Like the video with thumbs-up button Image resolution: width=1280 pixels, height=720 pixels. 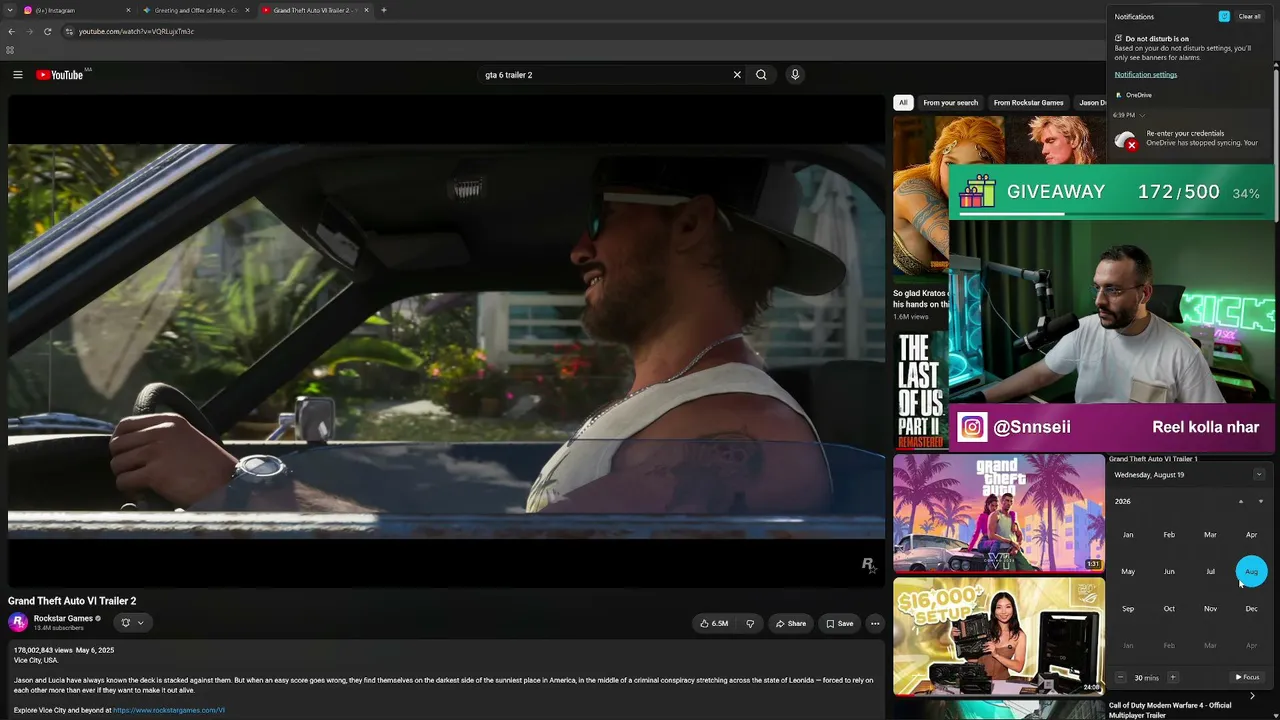715,624
